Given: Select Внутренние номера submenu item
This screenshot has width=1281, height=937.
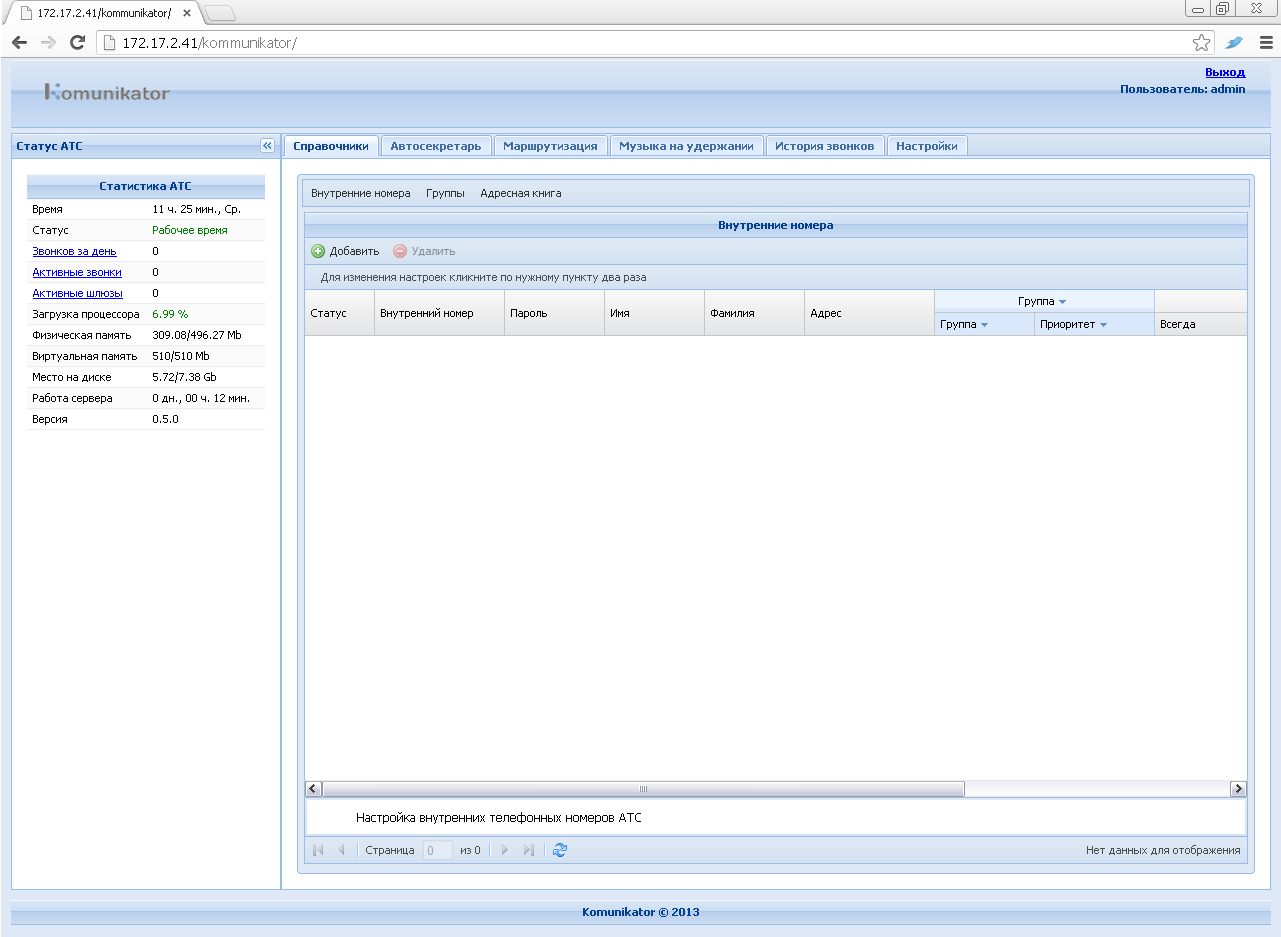Looking at the screenshot, I should pyautogui.click(x=361, y=193).
